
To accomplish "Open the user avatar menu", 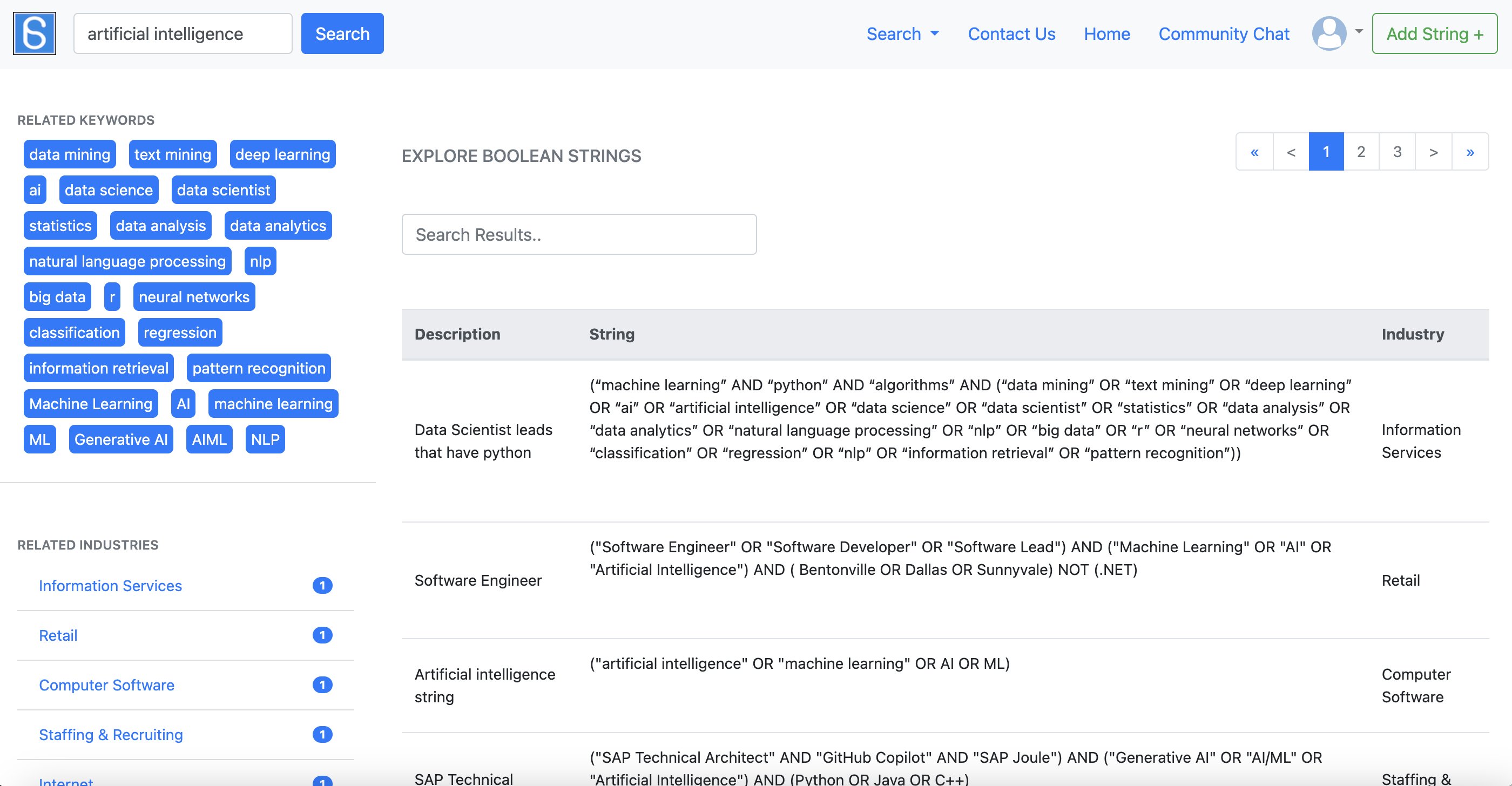I will tap(1329, 33).
